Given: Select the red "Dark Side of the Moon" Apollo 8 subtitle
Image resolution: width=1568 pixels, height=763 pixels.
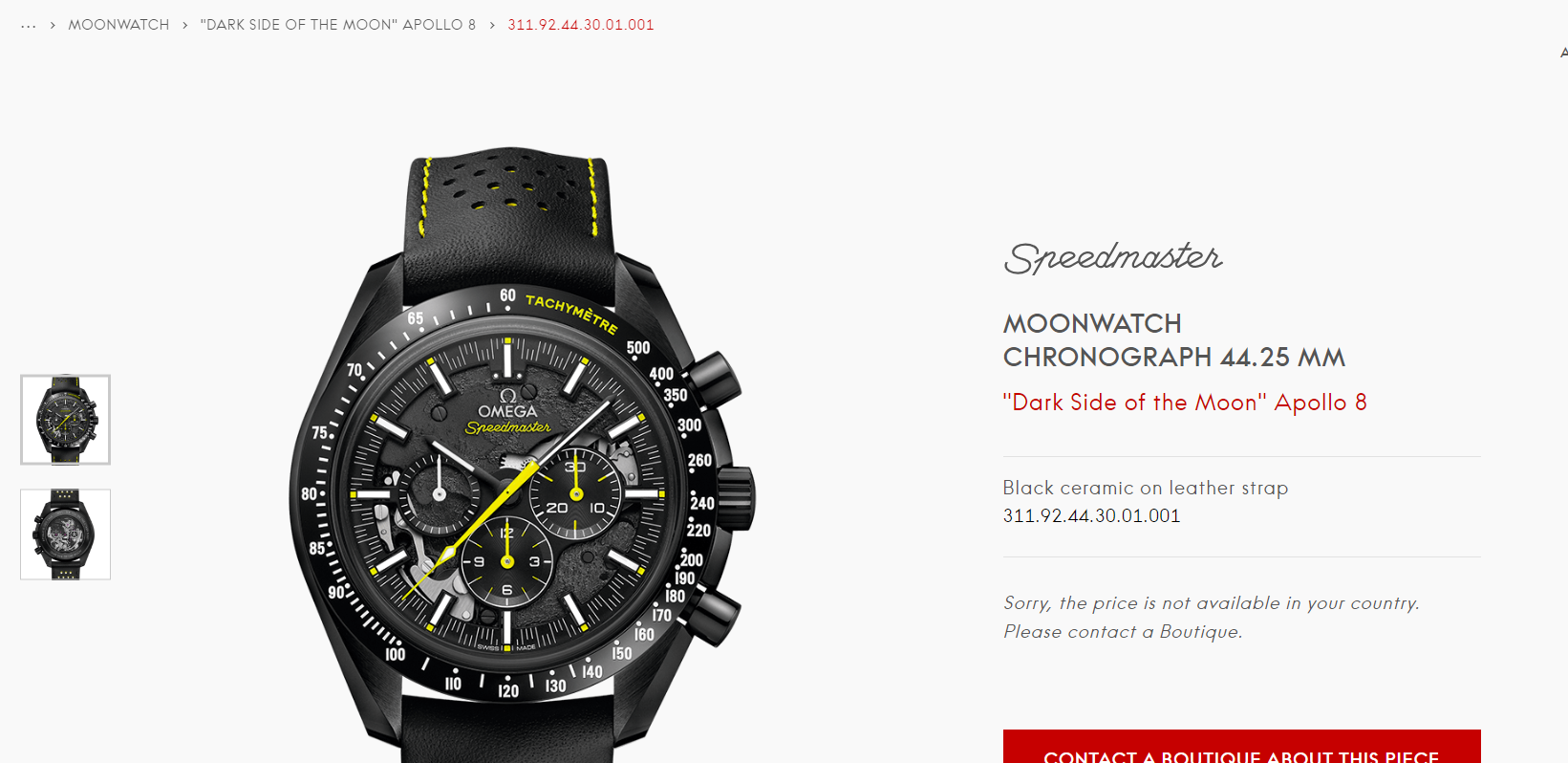Looking at the screenshot, I should tap(1185, 403).
